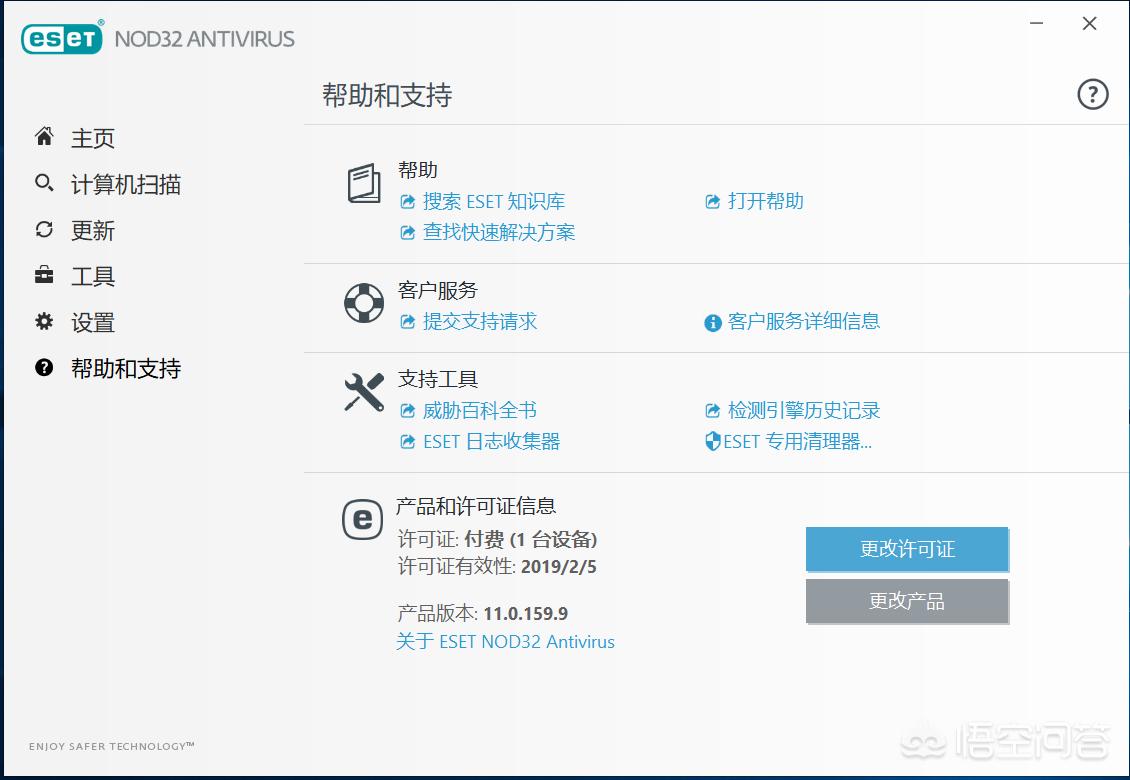The width and height of the screenshot is (1130, 780).
Task: Click the refresh icon beside 更新
Action: pos(44,229)
